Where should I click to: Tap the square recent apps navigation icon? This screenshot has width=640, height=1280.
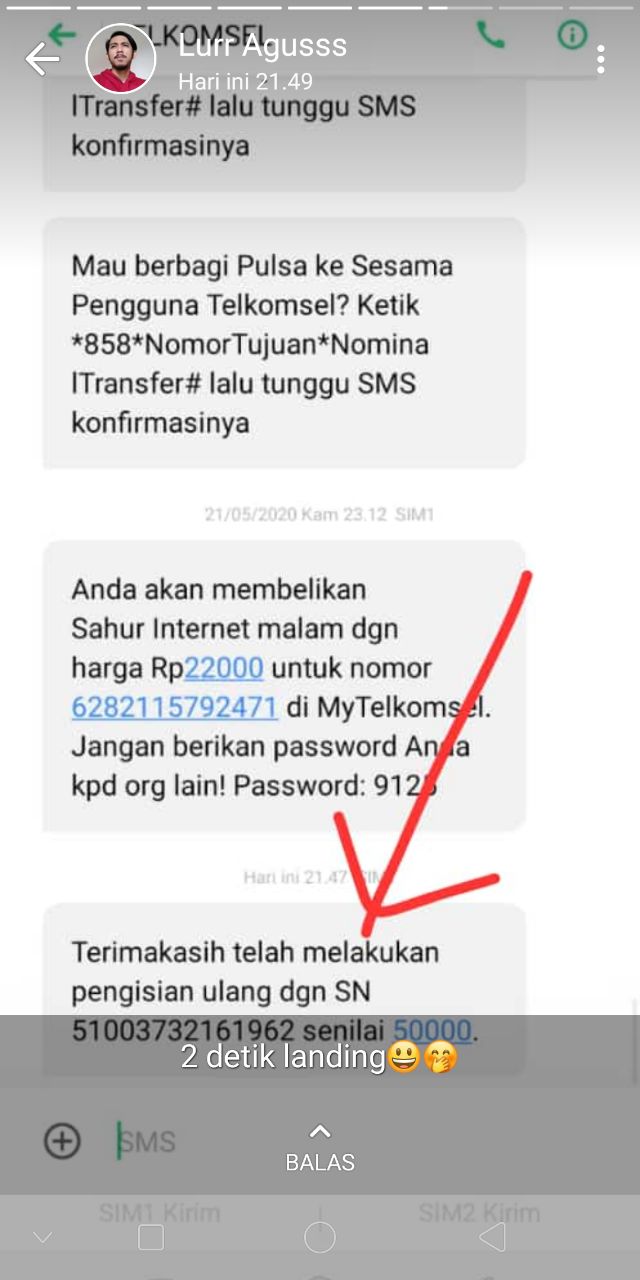pyautogui.click(x=151, y=1237)
